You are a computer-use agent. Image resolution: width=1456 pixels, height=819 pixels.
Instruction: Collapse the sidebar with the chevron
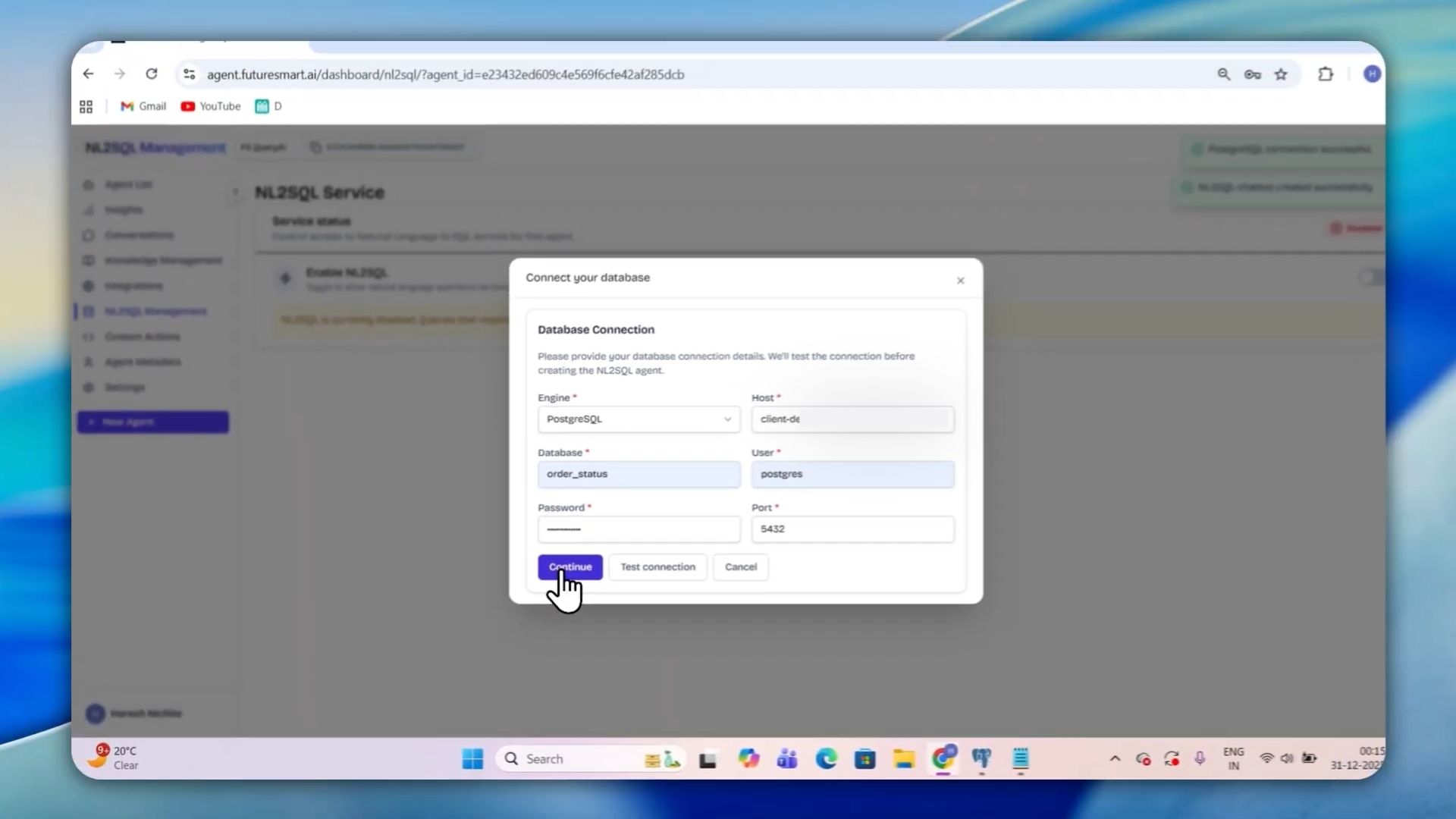(x=235, y=192)
